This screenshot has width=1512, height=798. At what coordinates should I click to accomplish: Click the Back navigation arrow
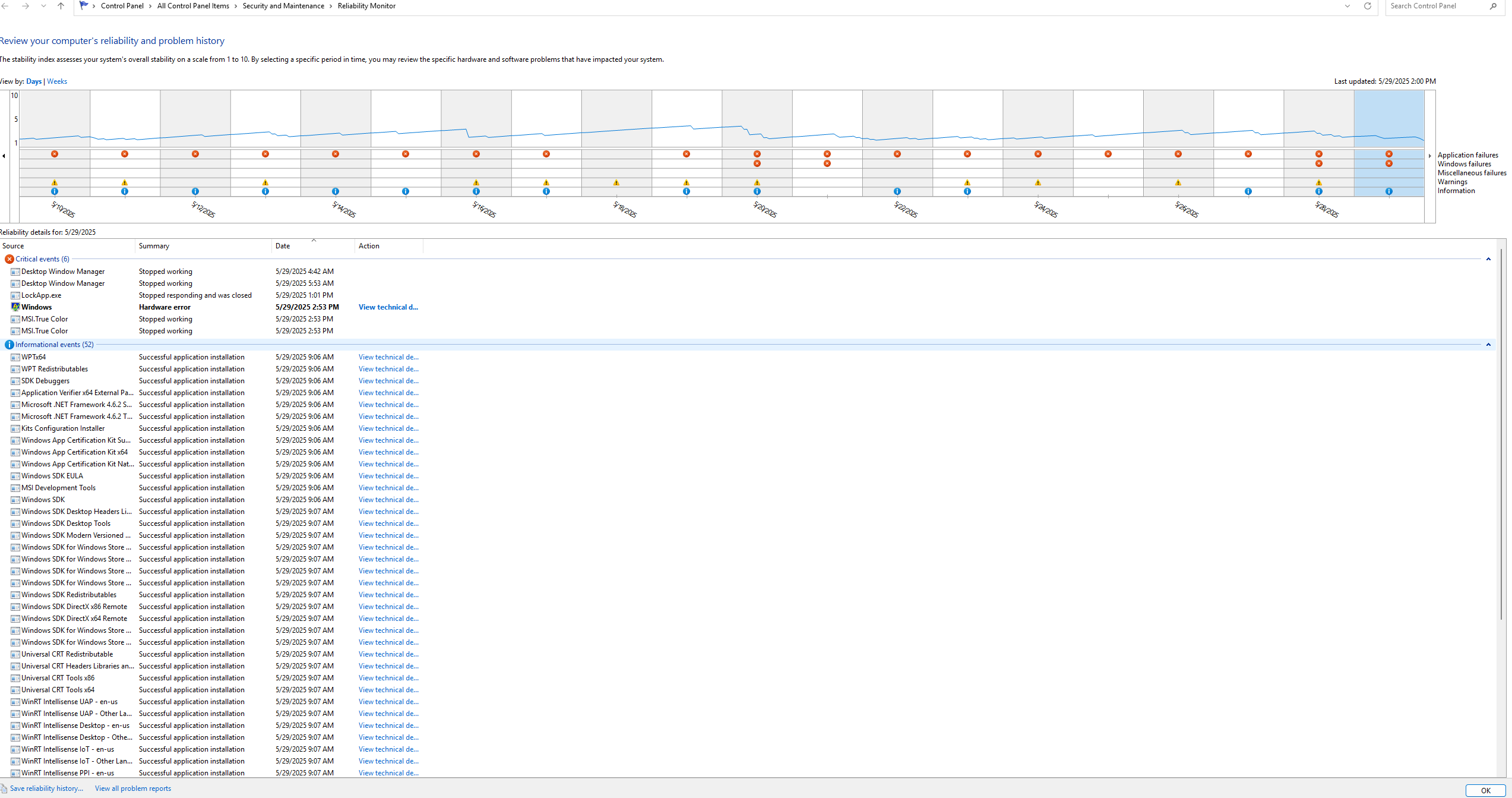(5, 6)
